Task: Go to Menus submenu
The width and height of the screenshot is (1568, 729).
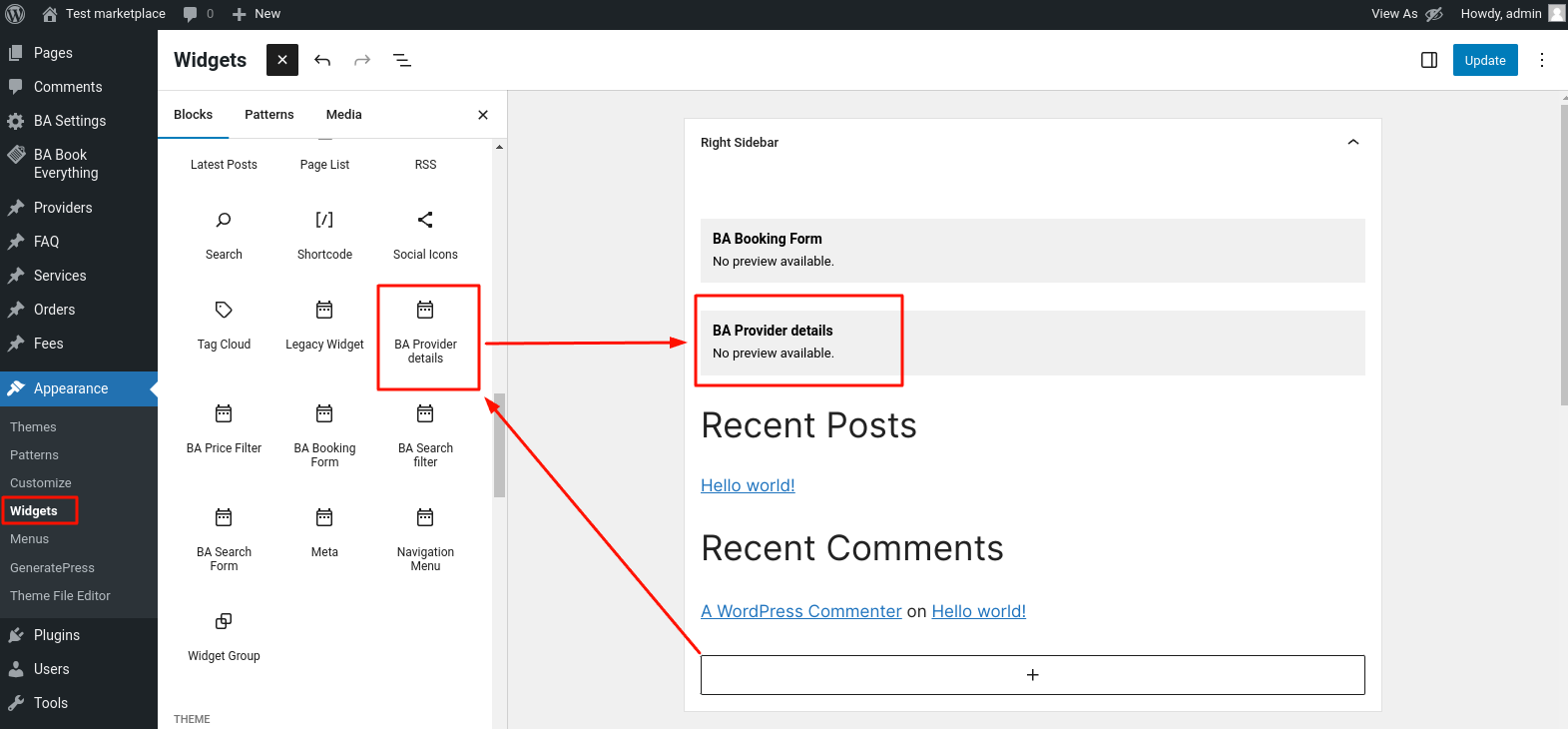Action: click(x=30, y=538)
